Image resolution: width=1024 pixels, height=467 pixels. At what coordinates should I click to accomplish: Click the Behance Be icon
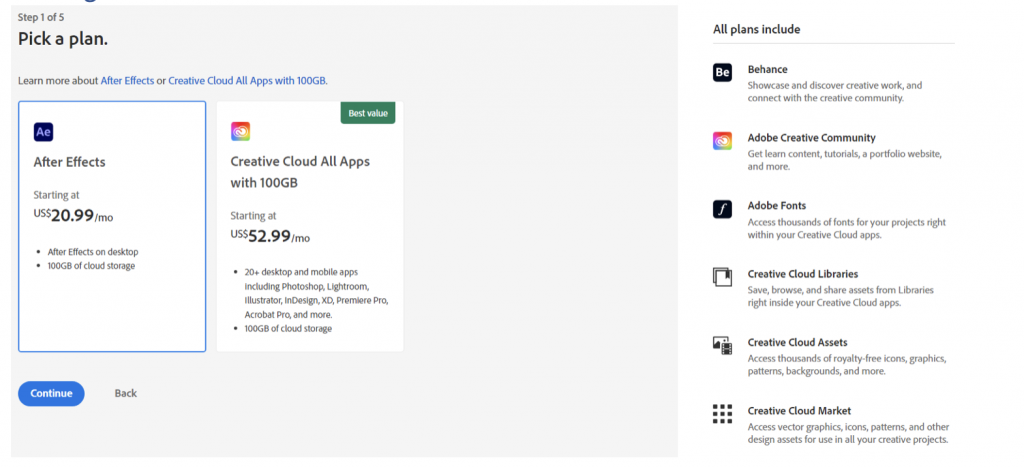[x=722, y=72]
